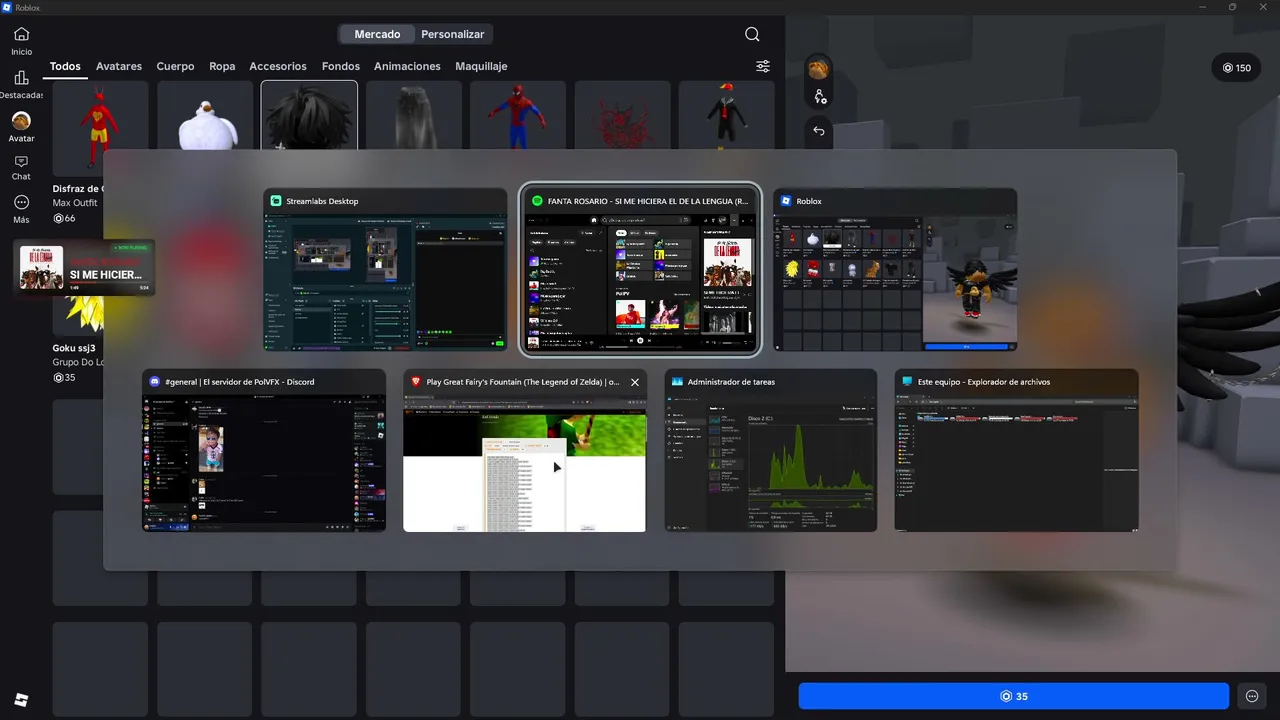Close the Play Great Fairy's Fountain window
1280x720 pixels.
click(x=634, y=382)
